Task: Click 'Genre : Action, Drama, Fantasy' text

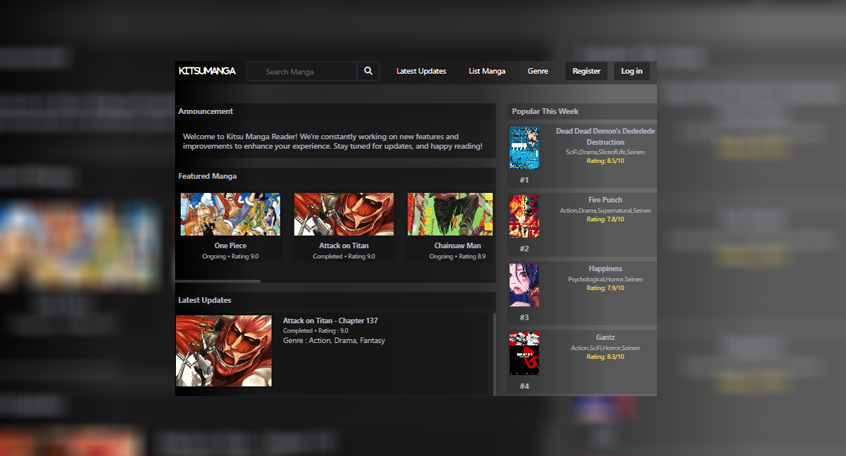Action: pyautogui.click(x=334, y=341)
